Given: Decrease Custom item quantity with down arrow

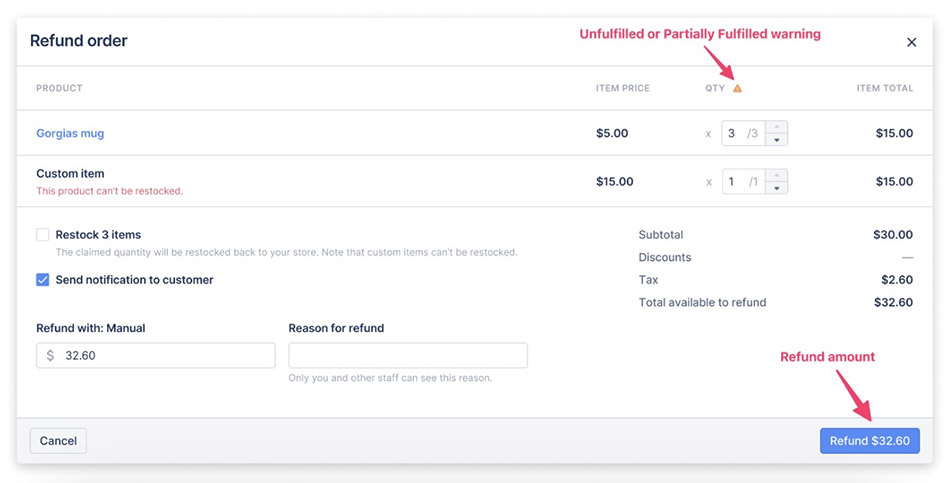Looking at the screenshot, I should [x=777, y=188].
